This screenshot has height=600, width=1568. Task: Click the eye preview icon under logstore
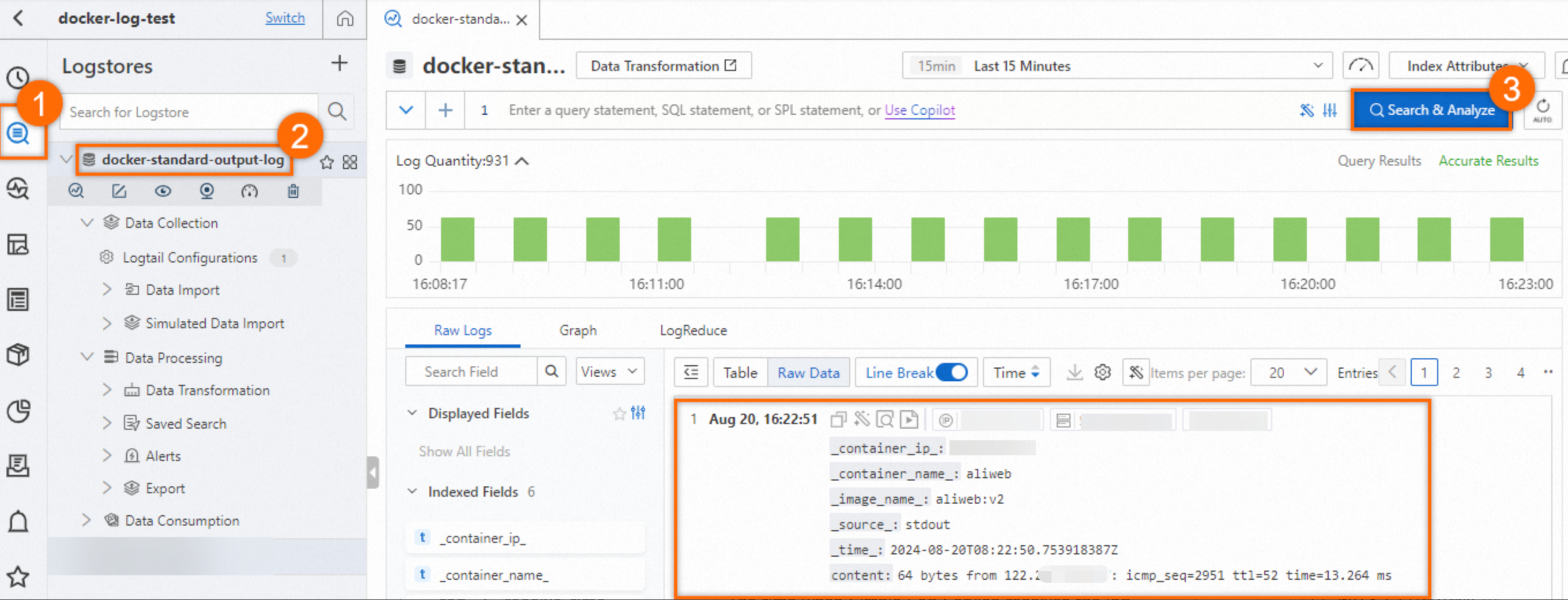click(x=163, y=192)
